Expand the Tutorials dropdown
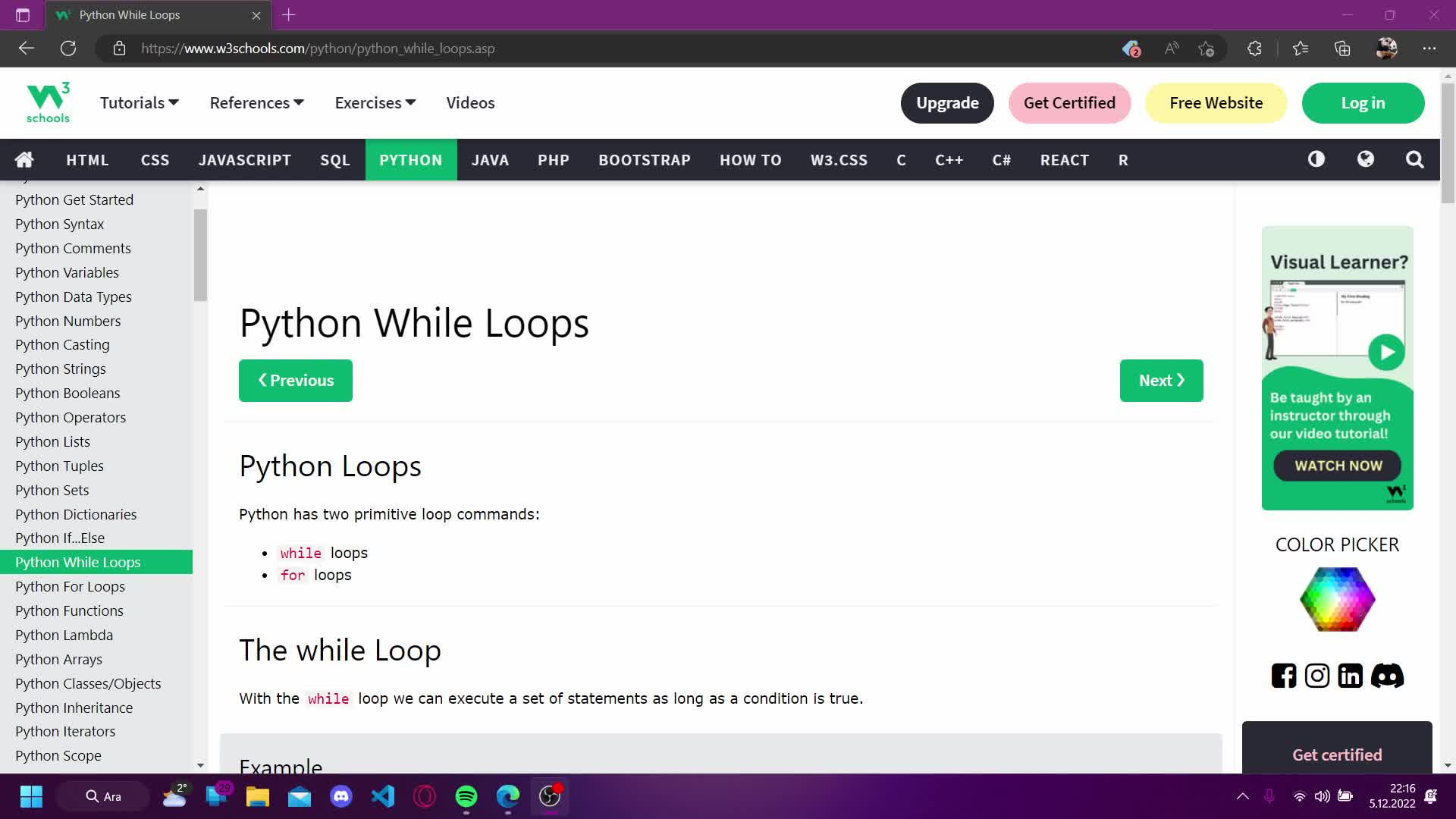Viewport: 1456px width, 819px height. point(140,102)
